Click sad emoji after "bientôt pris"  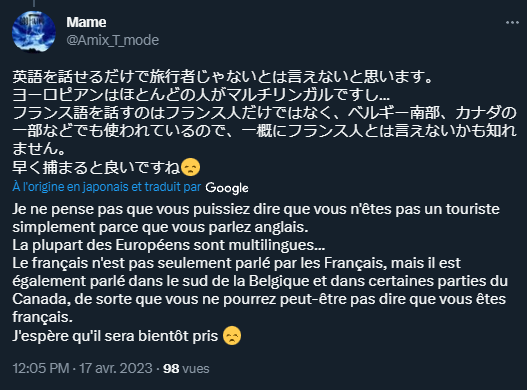click(232, 336)
